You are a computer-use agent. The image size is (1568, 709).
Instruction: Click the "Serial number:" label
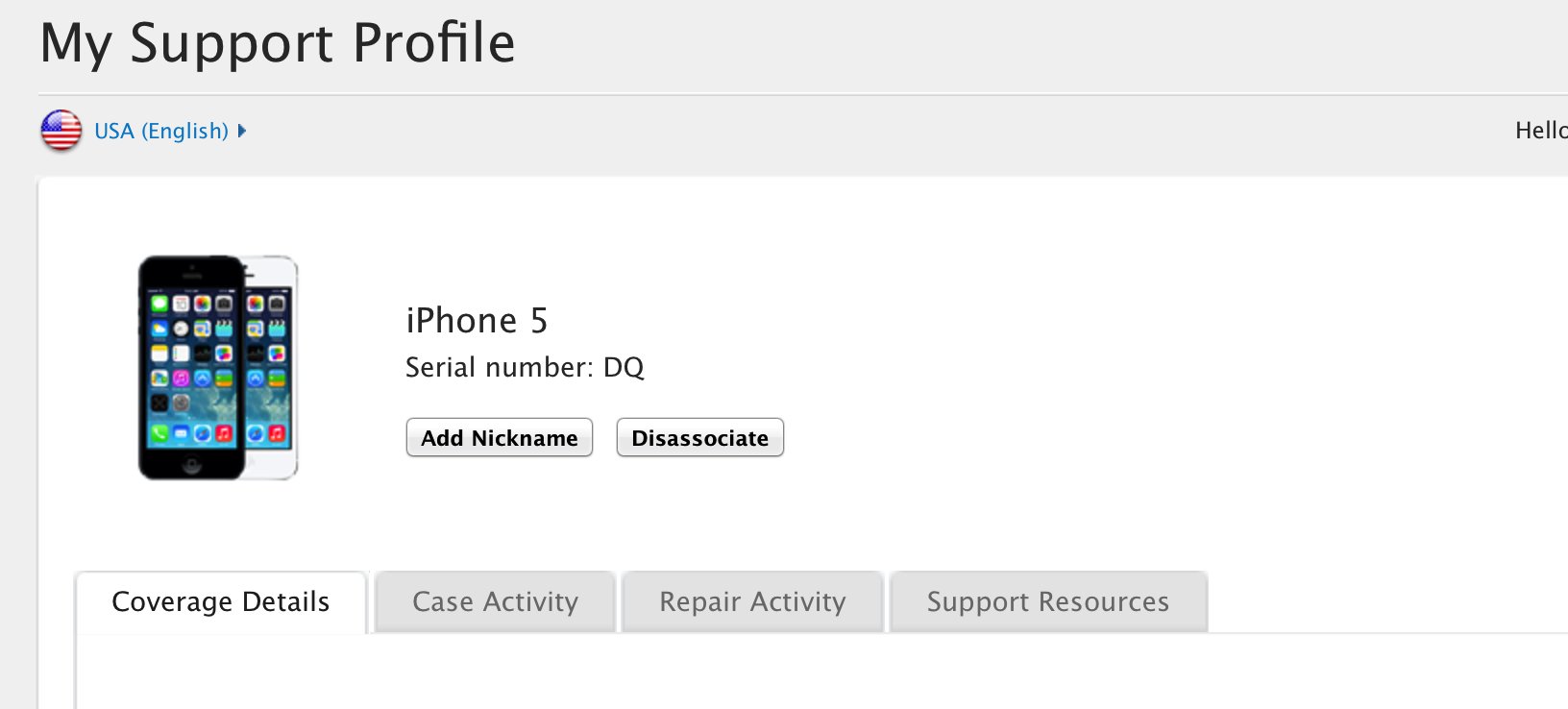500,368
